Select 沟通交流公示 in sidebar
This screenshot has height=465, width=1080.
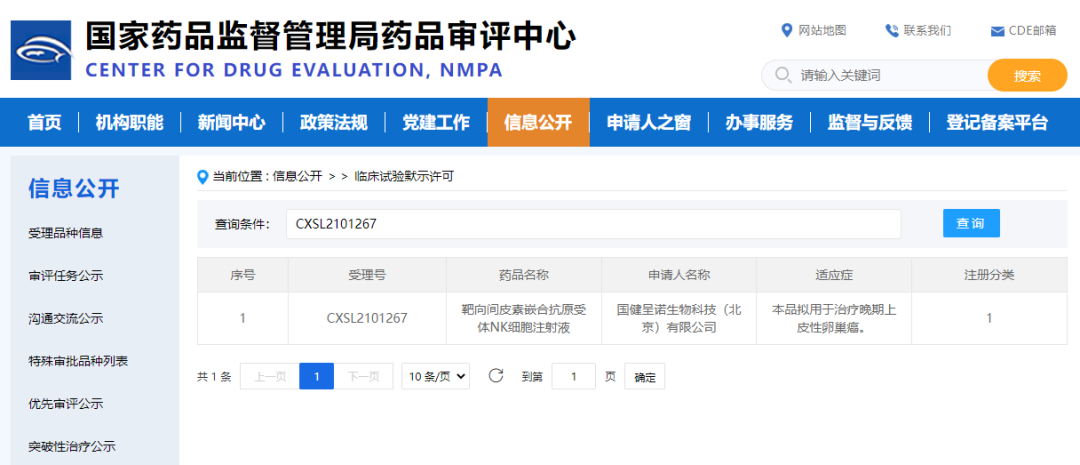pos(65,318)
